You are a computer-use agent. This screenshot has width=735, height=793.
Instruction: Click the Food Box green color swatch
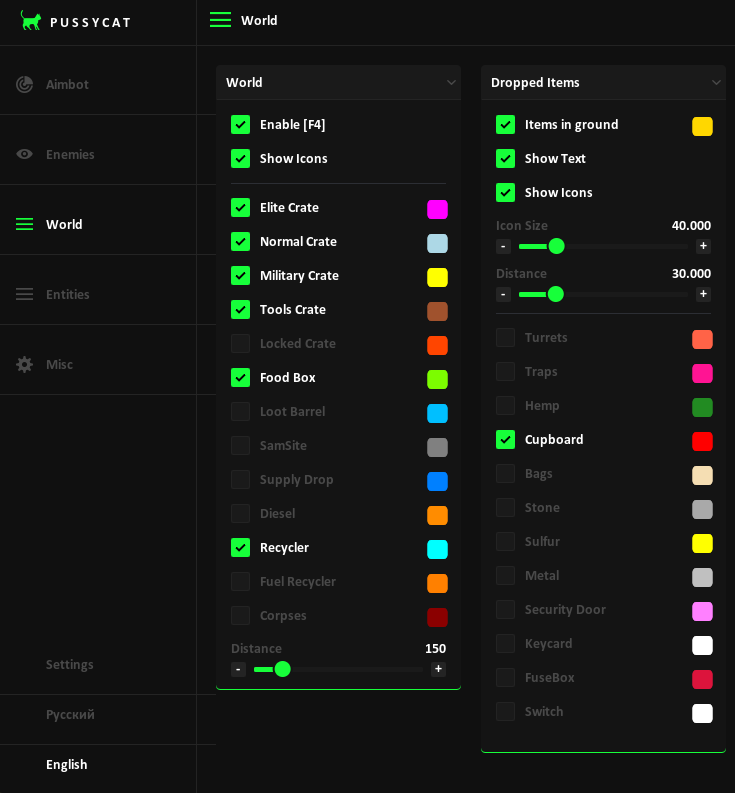click(x=437, y=379)
